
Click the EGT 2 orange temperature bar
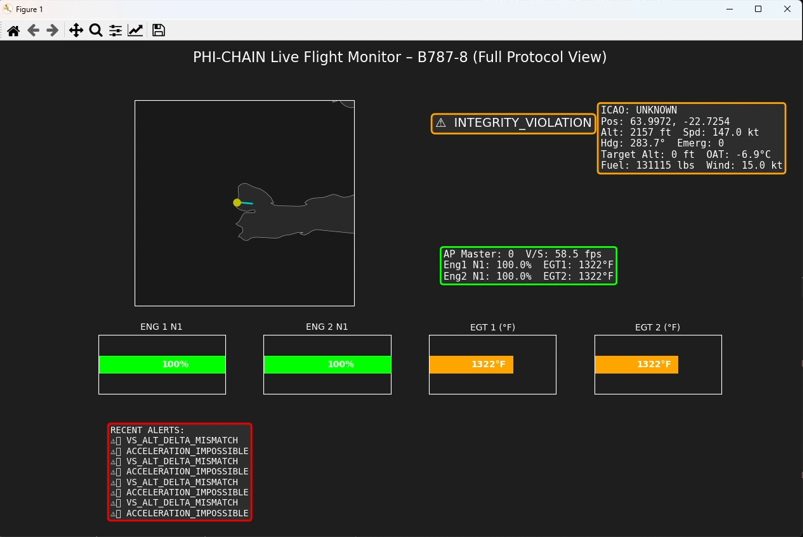(x=637, y=364)
